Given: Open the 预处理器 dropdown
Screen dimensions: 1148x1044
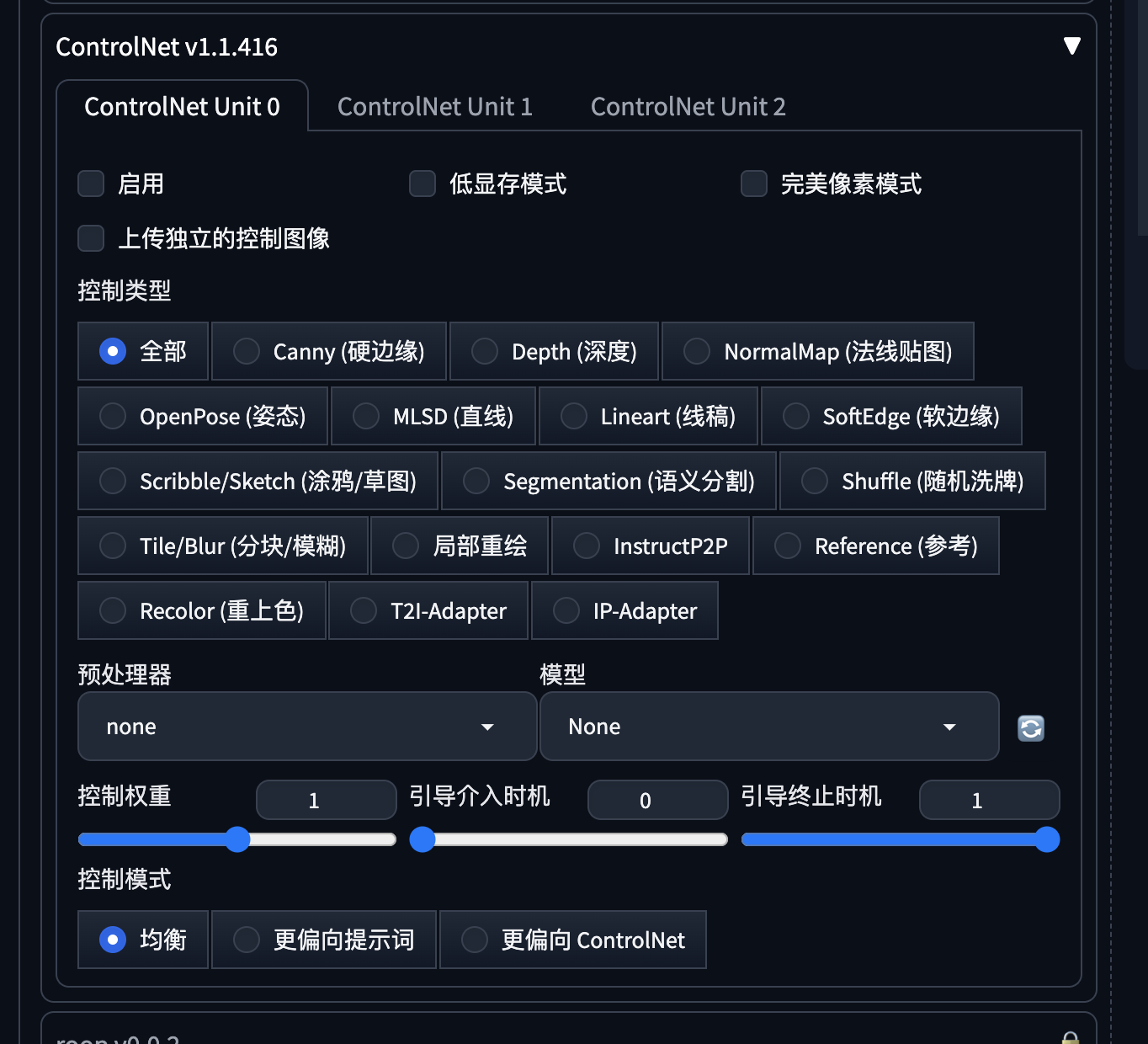Looking at the screenshot, I should pos(307,727).
